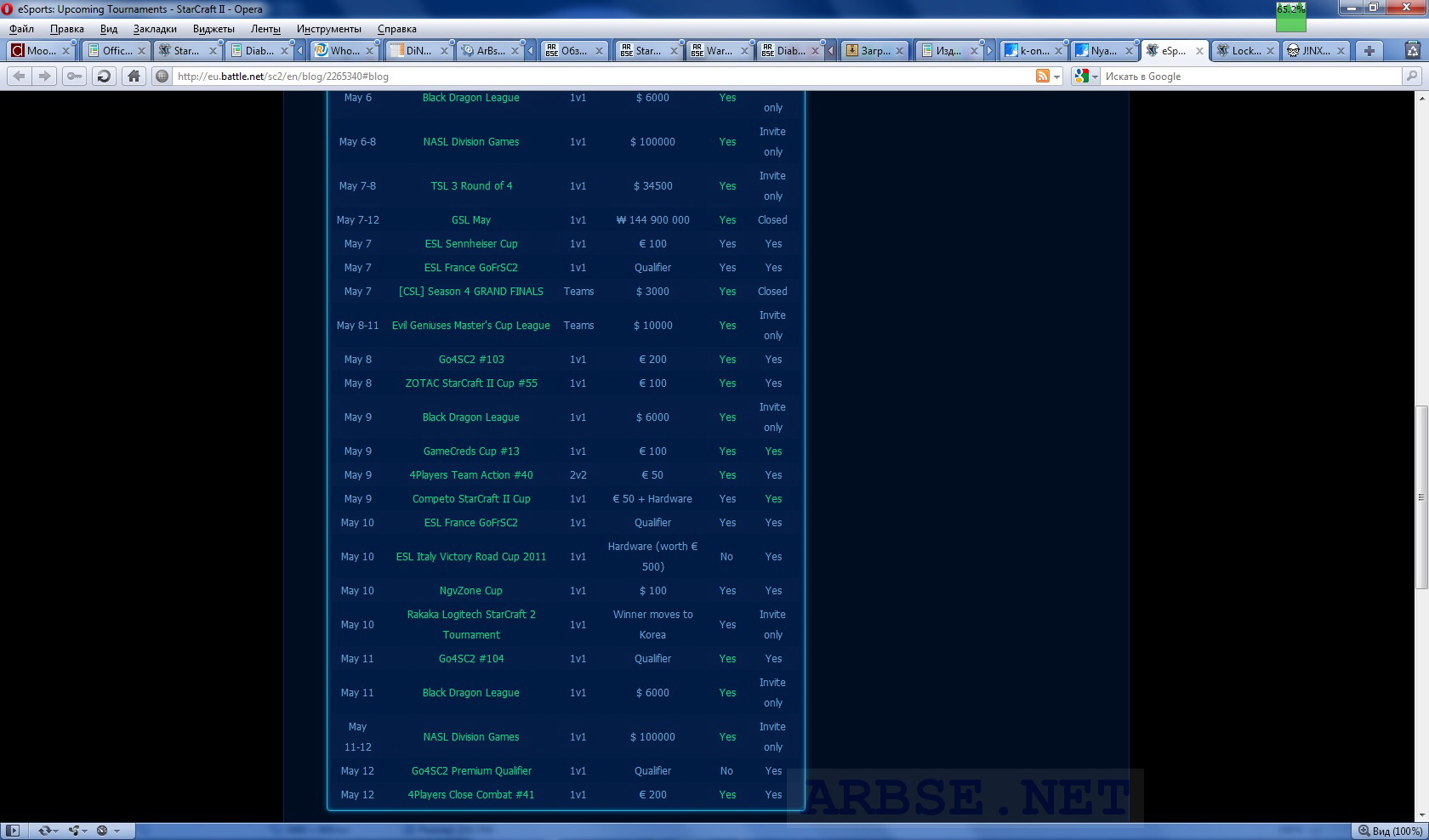This screenshot has width=1429, height=840.
Task: Go back using the Back arrow button
Action: point(19,77)
